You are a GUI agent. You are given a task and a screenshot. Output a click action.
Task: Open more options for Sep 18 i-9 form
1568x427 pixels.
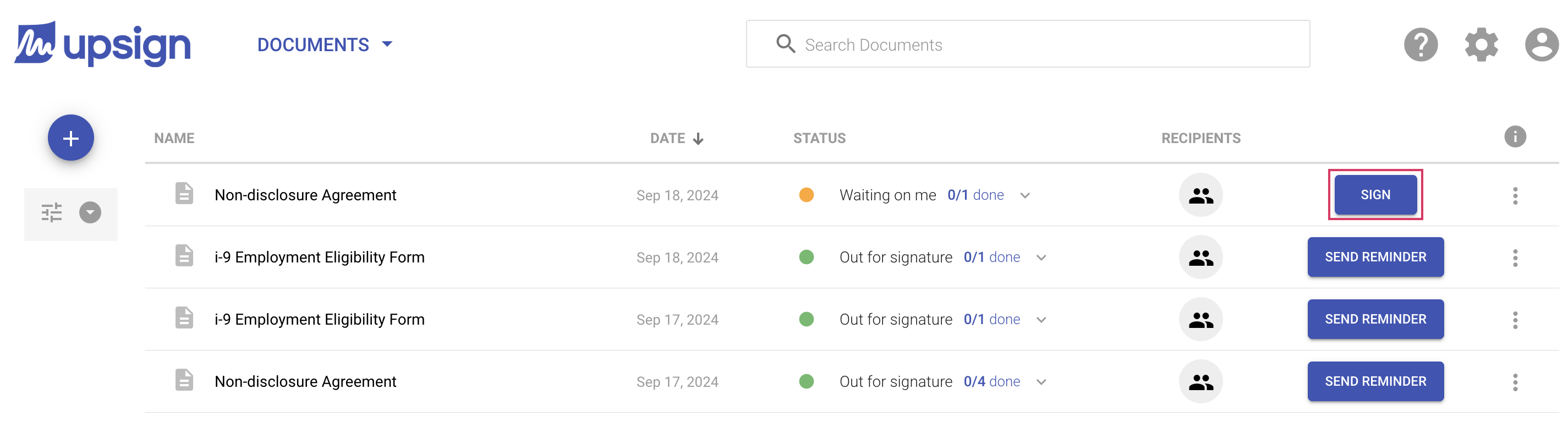click(x=1515, y=258)
